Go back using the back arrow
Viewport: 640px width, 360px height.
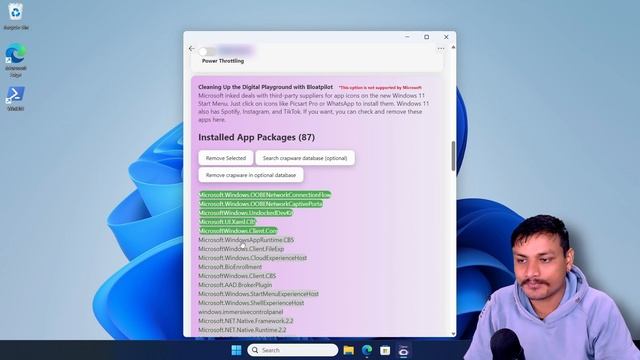191,49
